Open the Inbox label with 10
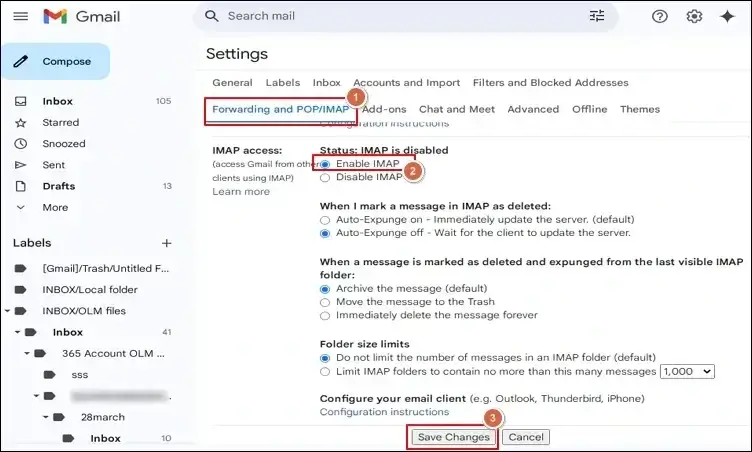Image resolution: width=752 pixels, height=452 pixels. (105, 438)
